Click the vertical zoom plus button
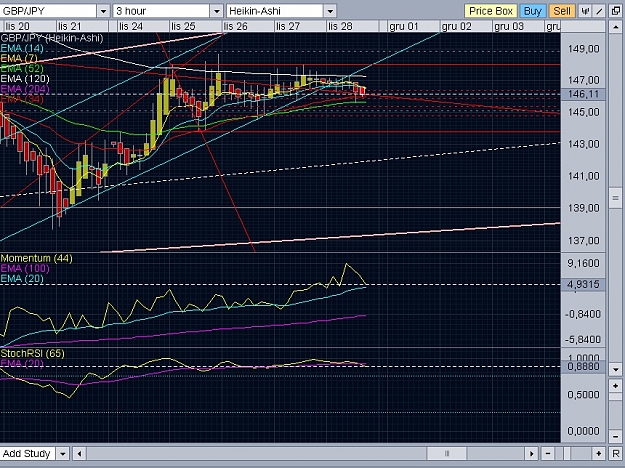This screenshot has width=625, height=468. point(615,385)
